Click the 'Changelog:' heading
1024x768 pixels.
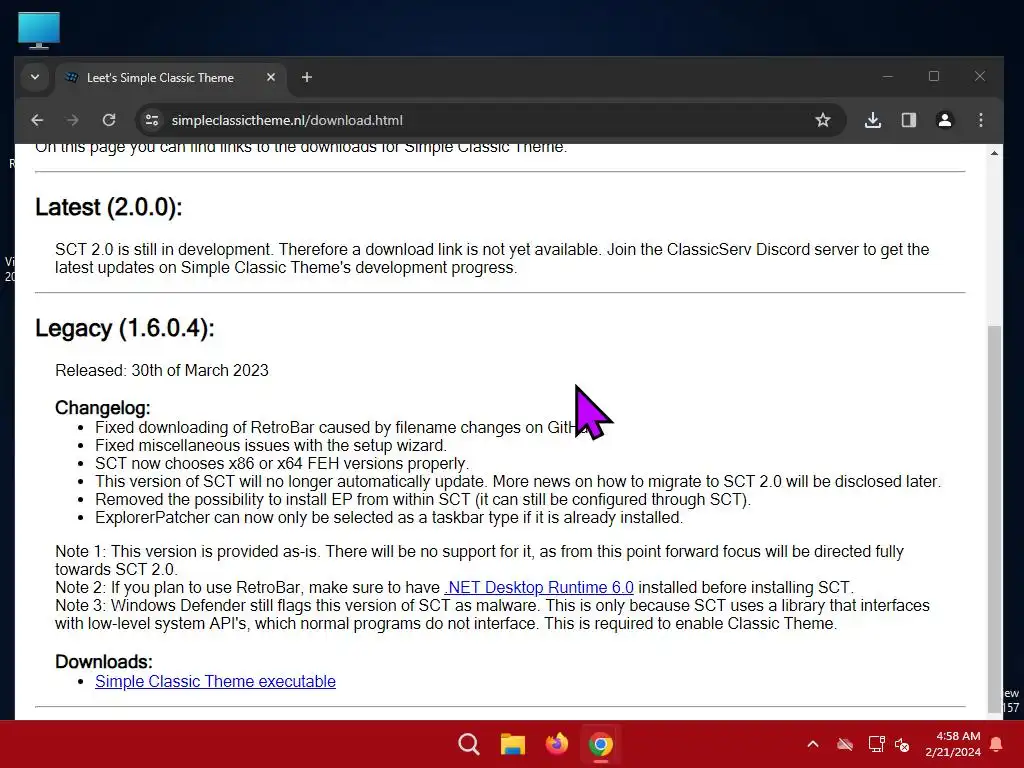(103, 408)
